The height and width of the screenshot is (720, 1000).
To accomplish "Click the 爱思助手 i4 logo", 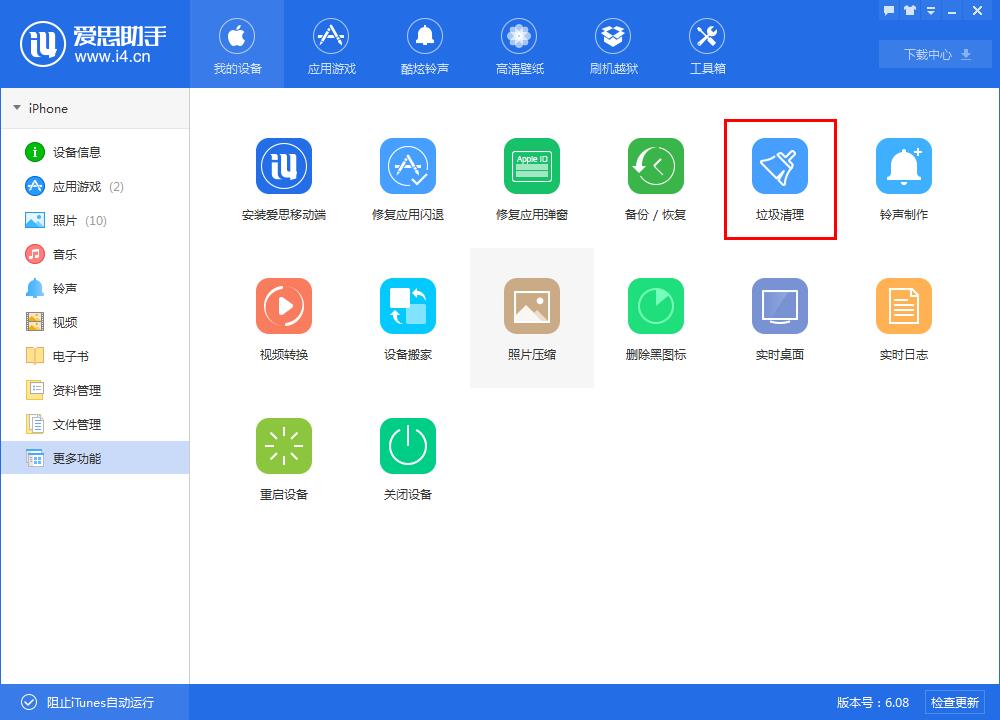I will [x=94, y=44].
